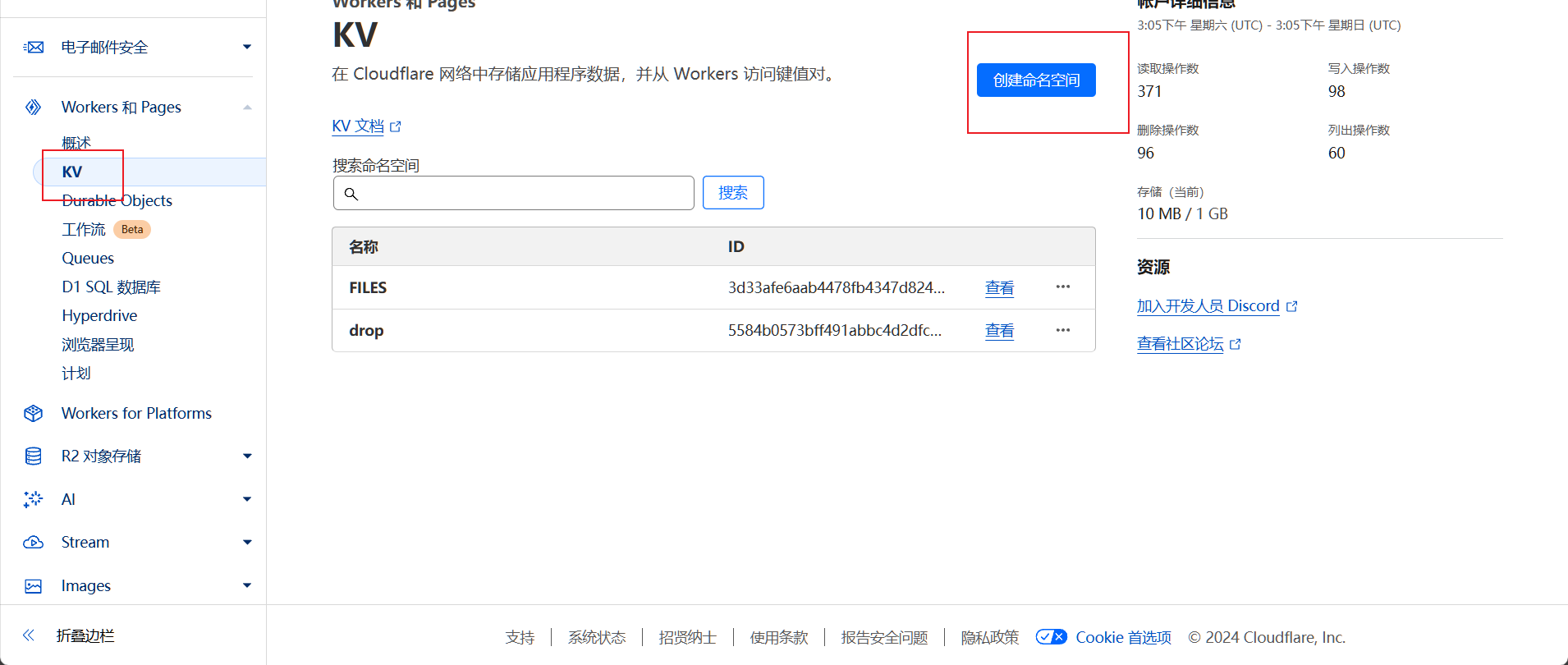Collapse sidebar using double-chevron icon
Screen dimensions: 1568x665
point(29,635)
